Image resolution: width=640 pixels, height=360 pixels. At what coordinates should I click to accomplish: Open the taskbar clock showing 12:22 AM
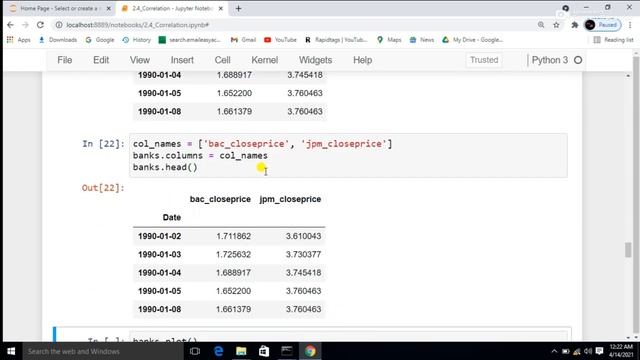[621, 351]
